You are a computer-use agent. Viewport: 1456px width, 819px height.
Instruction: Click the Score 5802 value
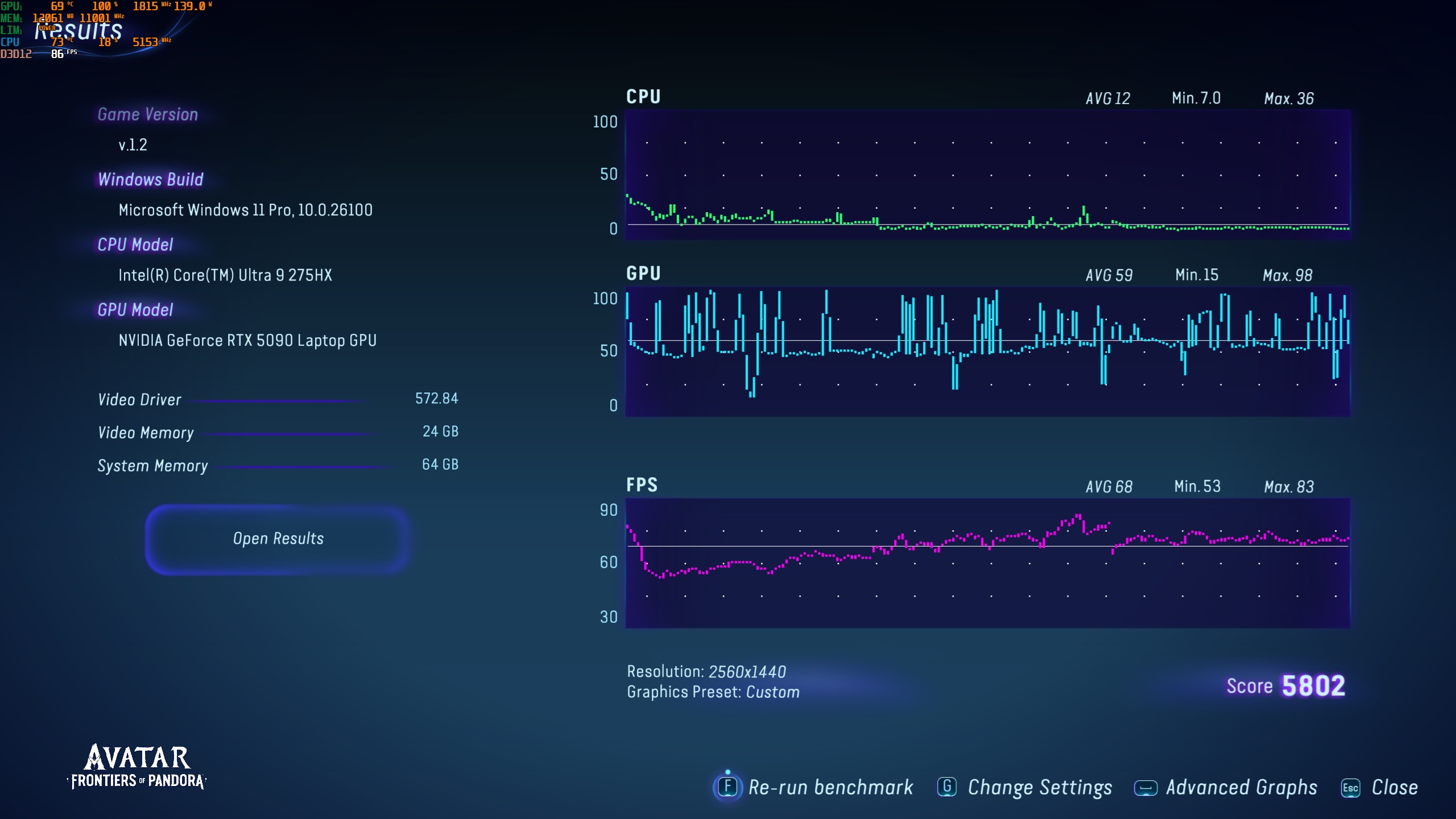tap(1313, 686)
